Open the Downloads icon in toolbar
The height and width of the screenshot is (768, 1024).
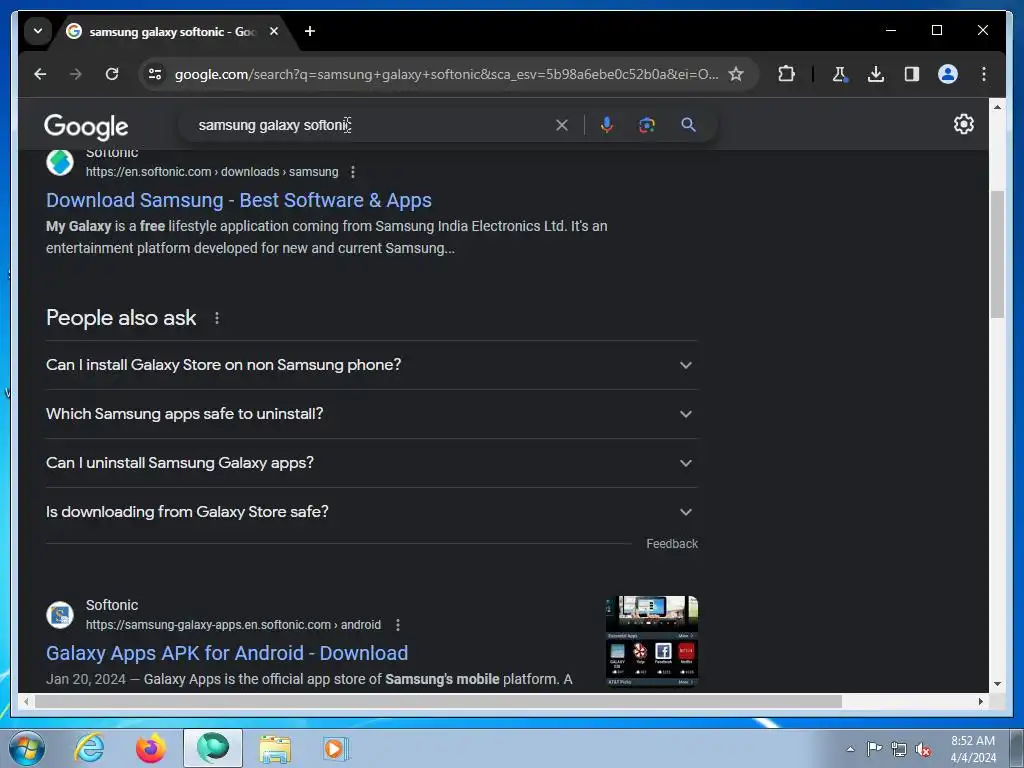pyautogui.click(x=876, y=74)
